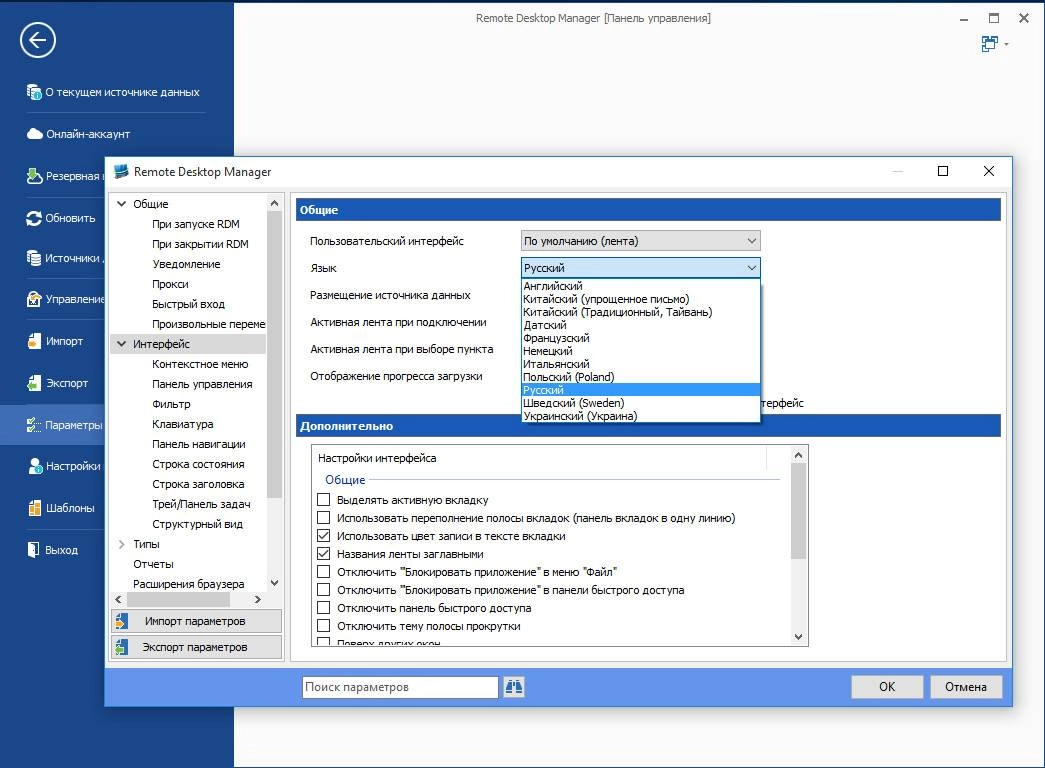Click the management icon in sidebar

(x=34, y=299)
